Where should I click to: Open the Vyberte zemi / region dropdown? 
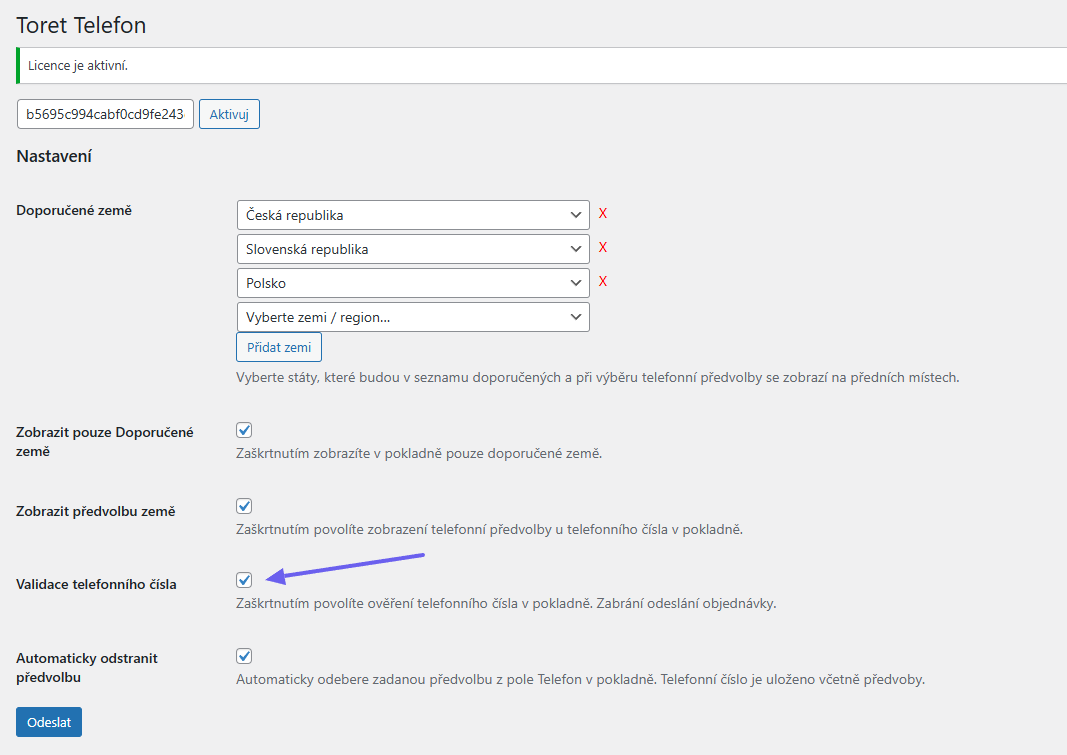tap(412, 317)
